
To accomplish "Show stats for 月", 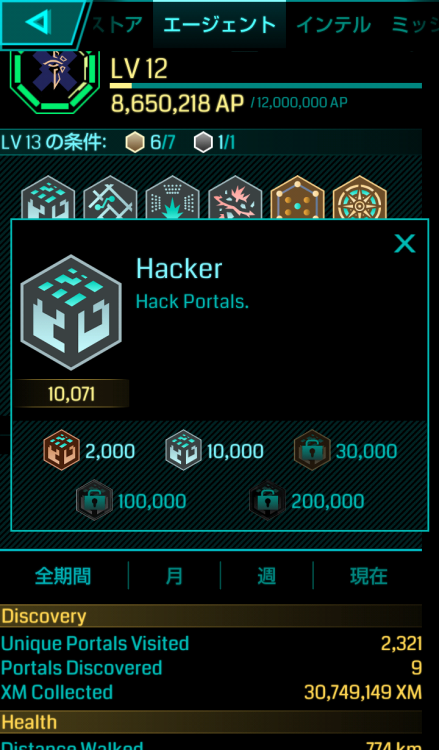I will (x=174, y=576).
